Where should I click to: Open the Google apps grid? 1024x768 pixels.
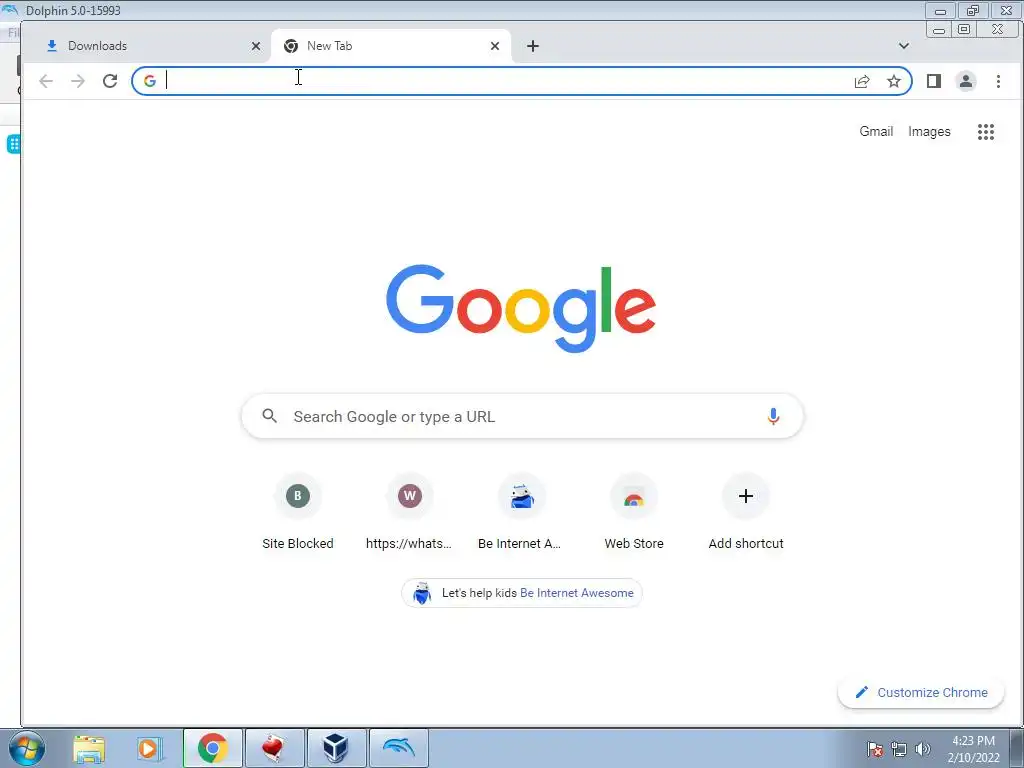point(985,132)
